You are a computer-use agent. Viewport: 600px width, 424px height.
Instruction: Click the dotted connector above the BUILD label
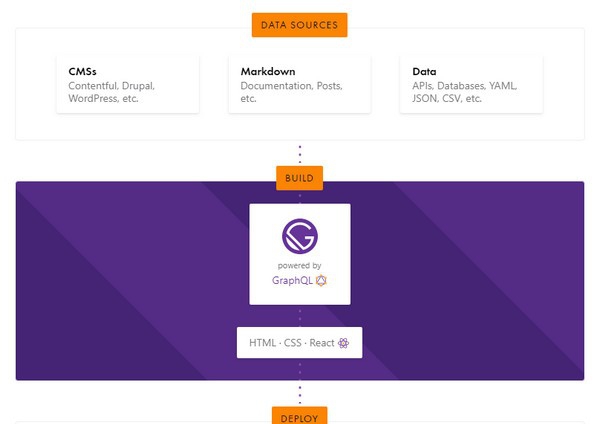[299, 154]
